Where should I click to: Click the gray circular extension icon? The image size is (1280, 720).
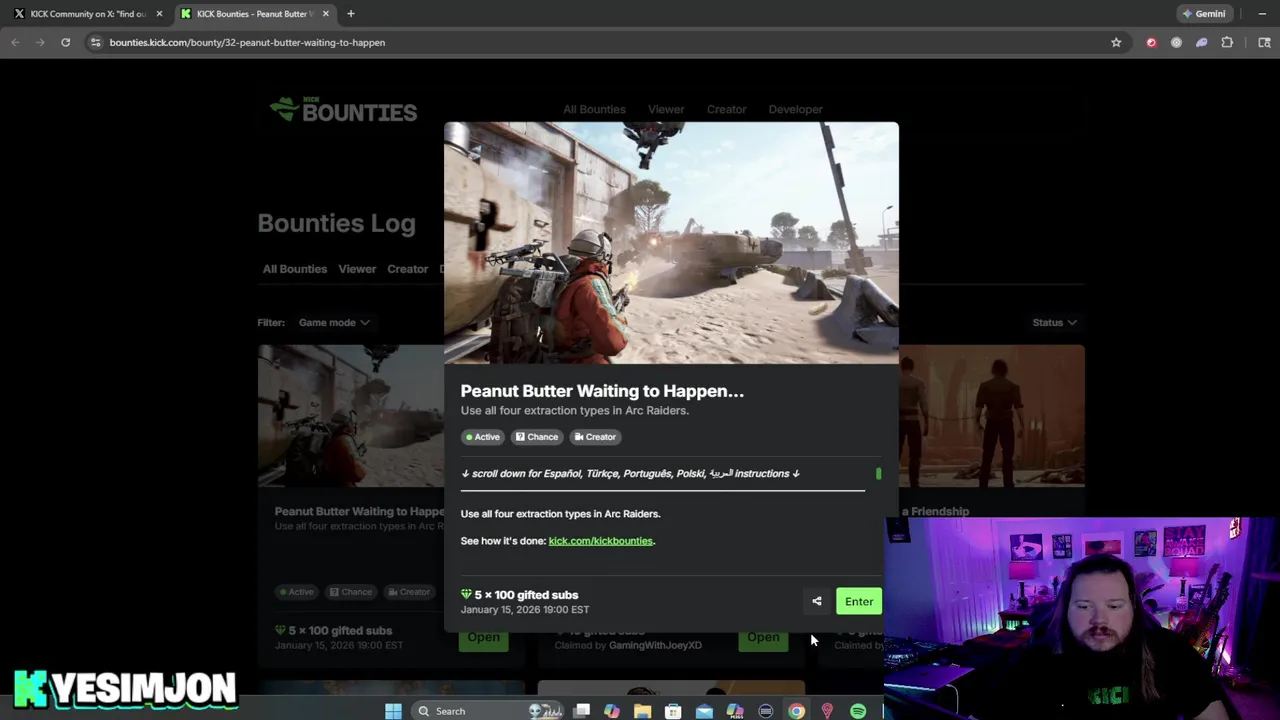pos(1176,42)
